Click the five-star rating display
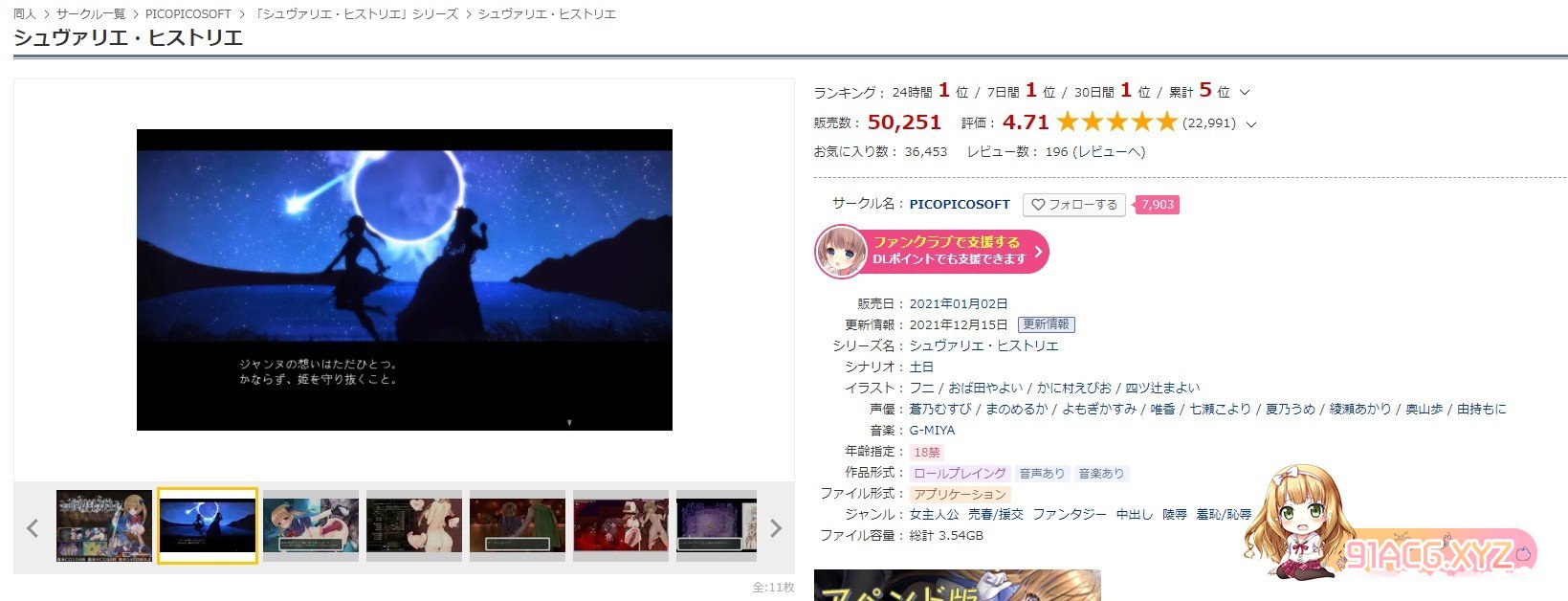Image resolution: width=1568 pixels, height=601 pixels. coord(1116,122)
